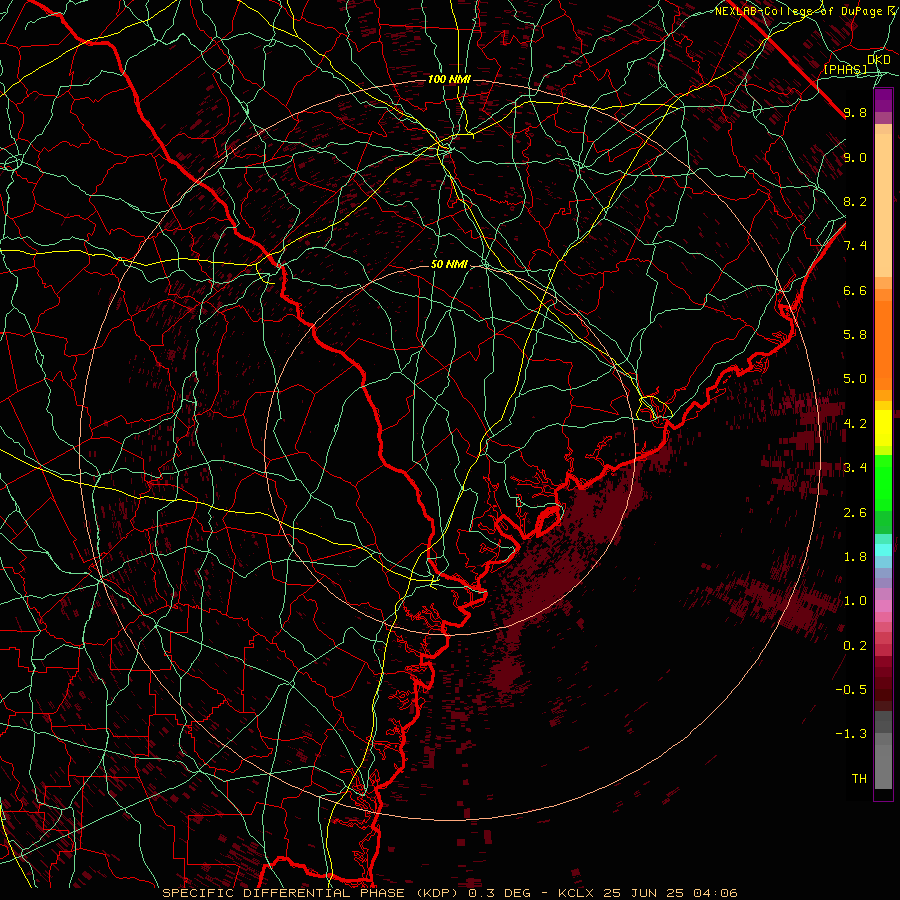Screen dimensions: 900x900
Task: Click the 8.2 value on color scale
Action: (855, 201)
